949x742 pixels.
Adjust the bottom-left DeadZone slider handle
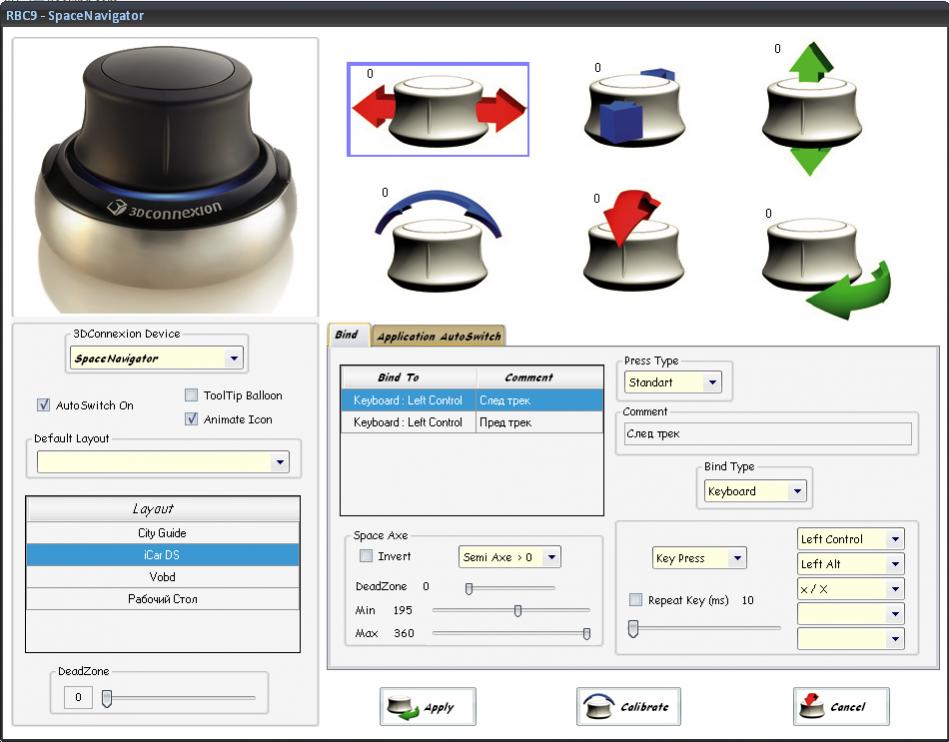point(107,698)
